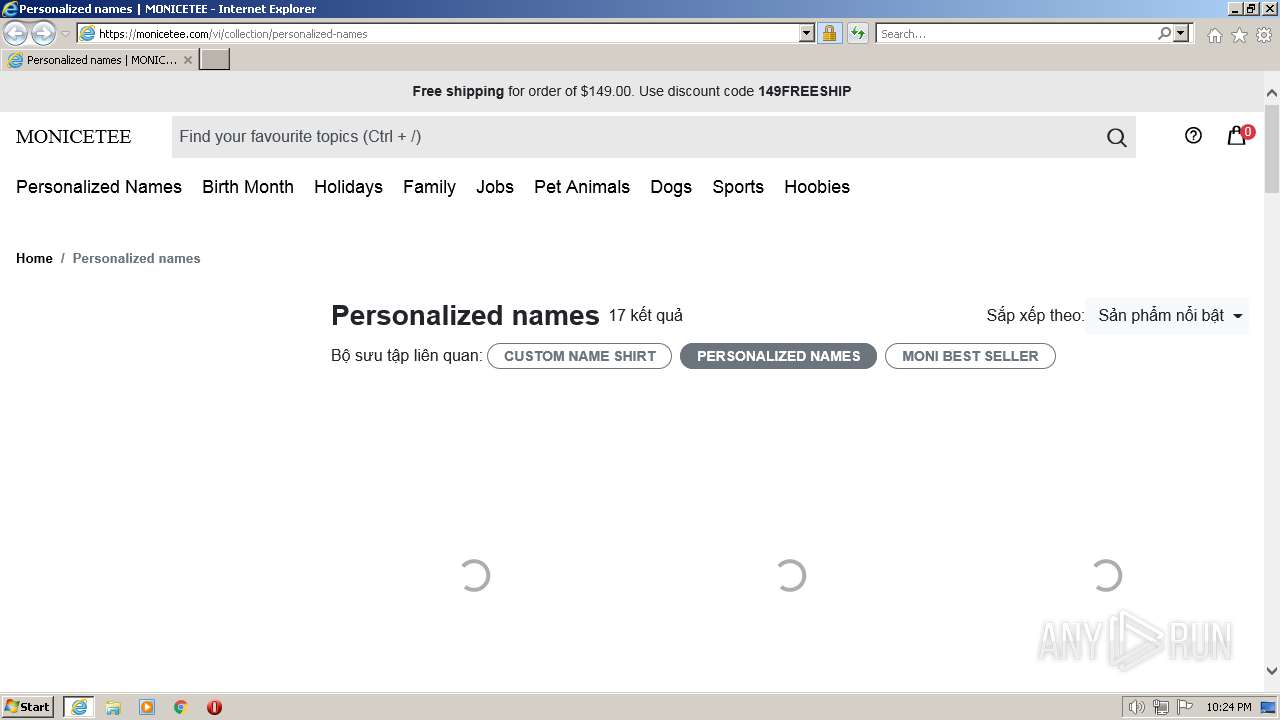Viewport: 1280px width, 720px height.
Task: Click the Free shipping banner text
Action: pyautogui.click(x=632, y=91)
